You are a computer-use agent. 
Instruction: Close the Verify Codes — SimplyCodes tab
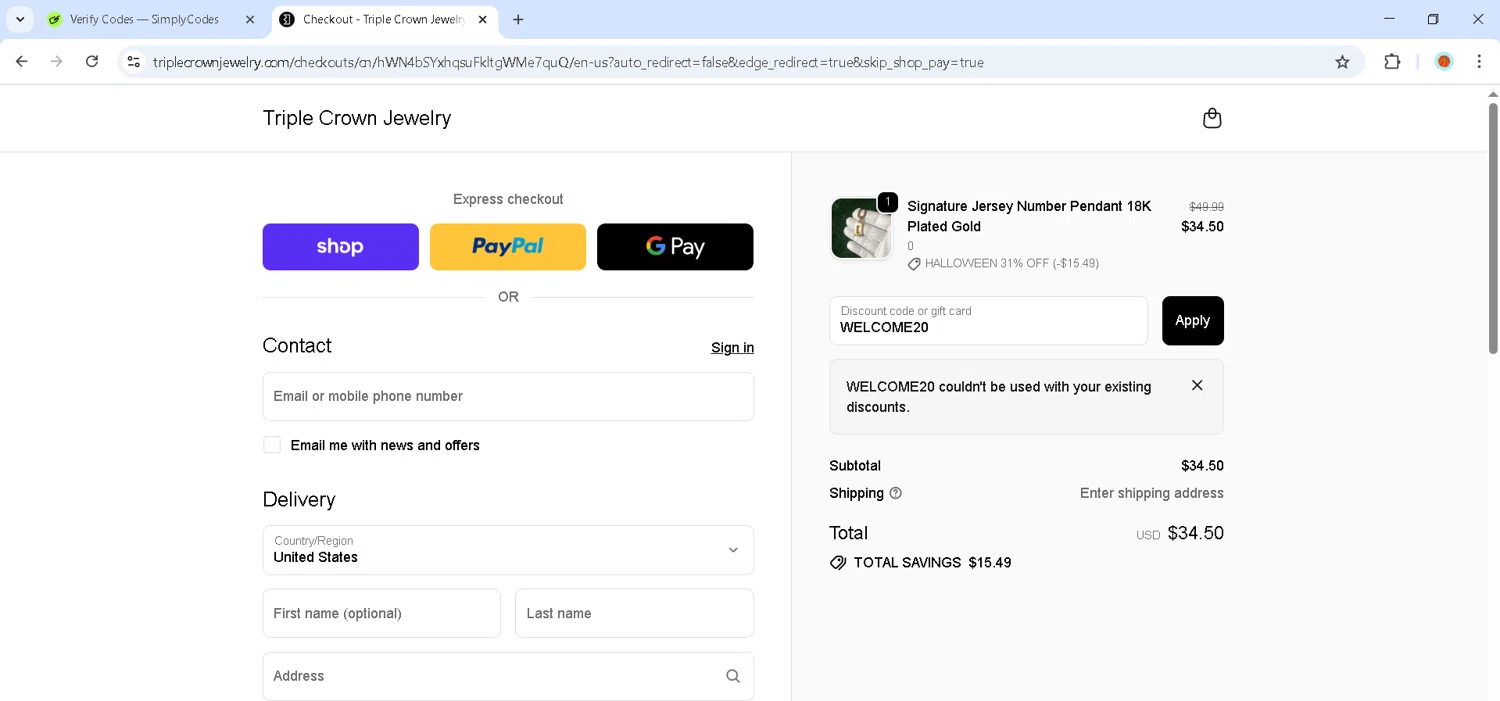tap(250, 19)
